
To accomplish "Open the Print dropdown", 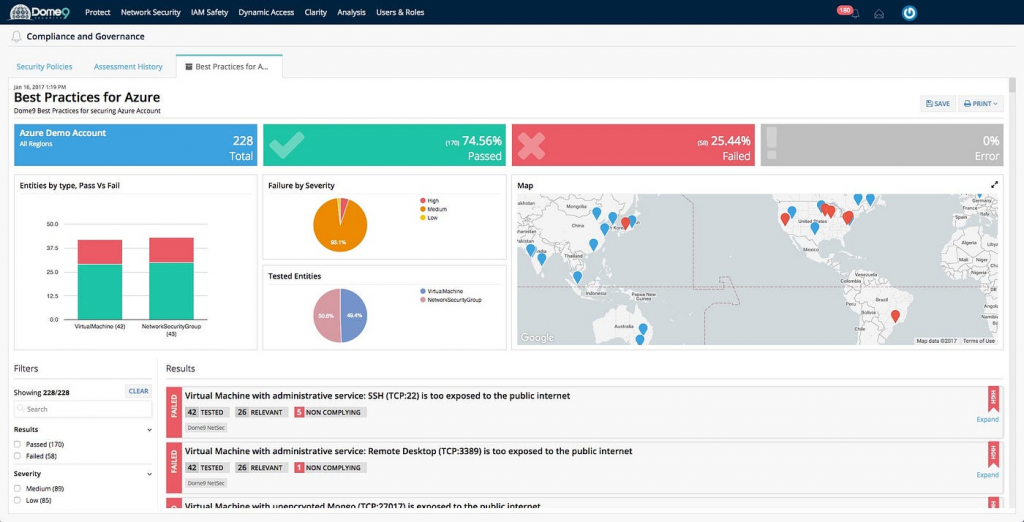I will (981, 103).
